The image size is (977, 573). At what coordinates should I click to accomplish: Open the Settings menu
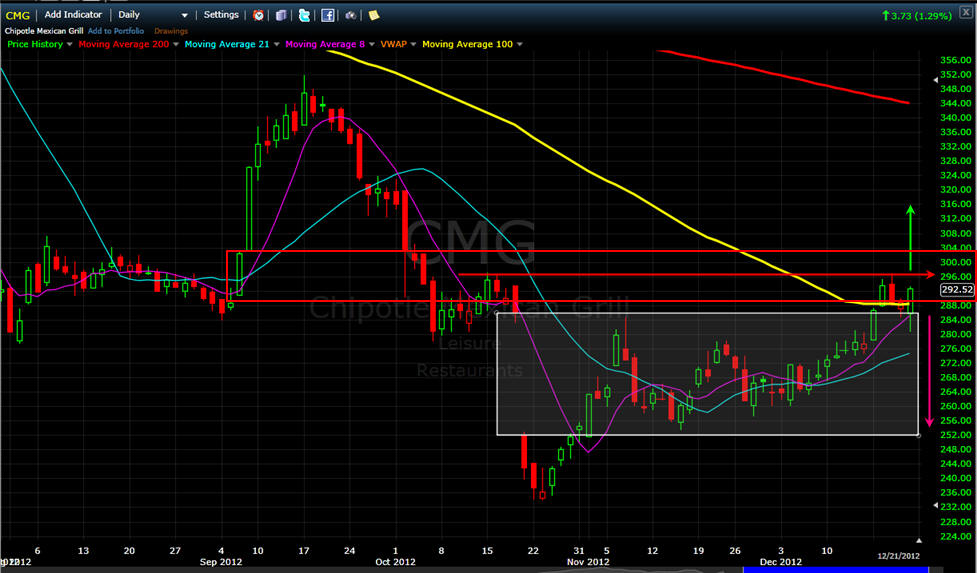pyautogui.click(x=221, y=15)
